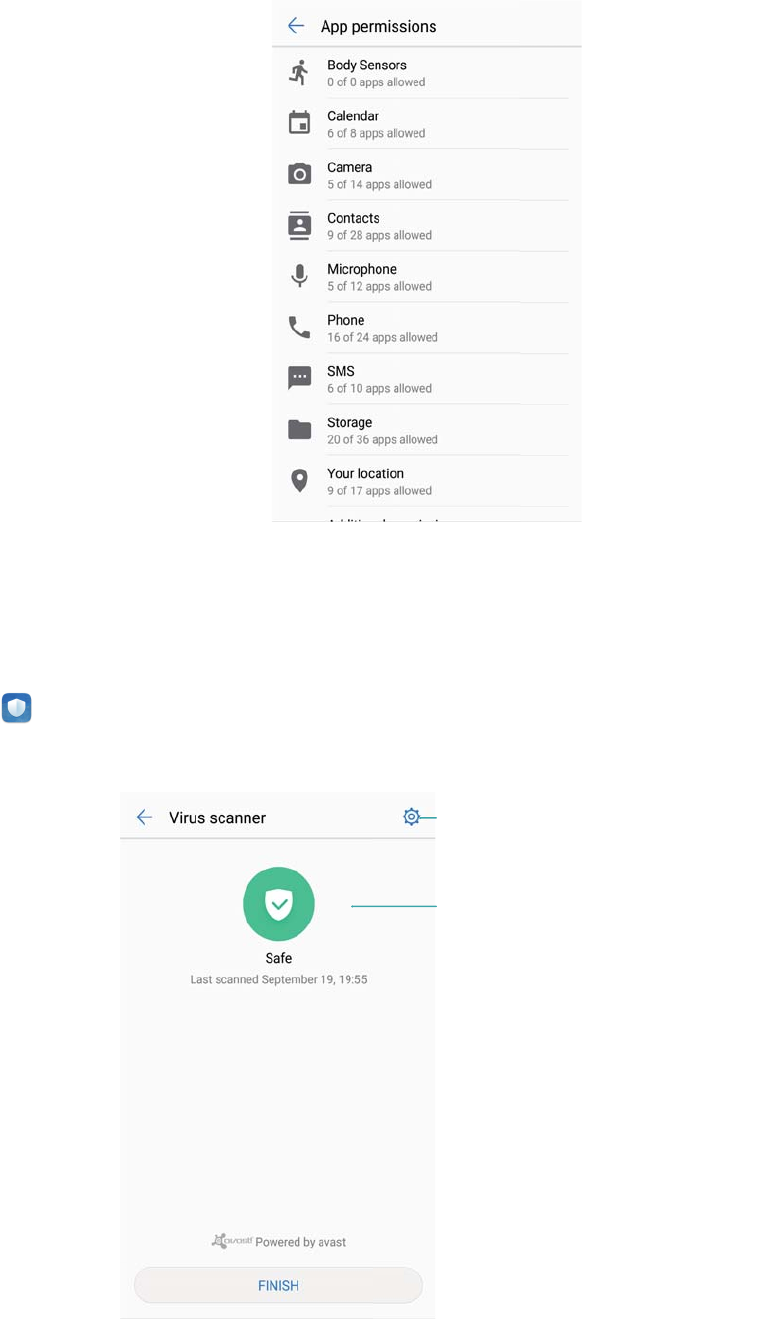Tap the Camera icon
Viewport: 772px width, 1319px height.
pos(299,174)
